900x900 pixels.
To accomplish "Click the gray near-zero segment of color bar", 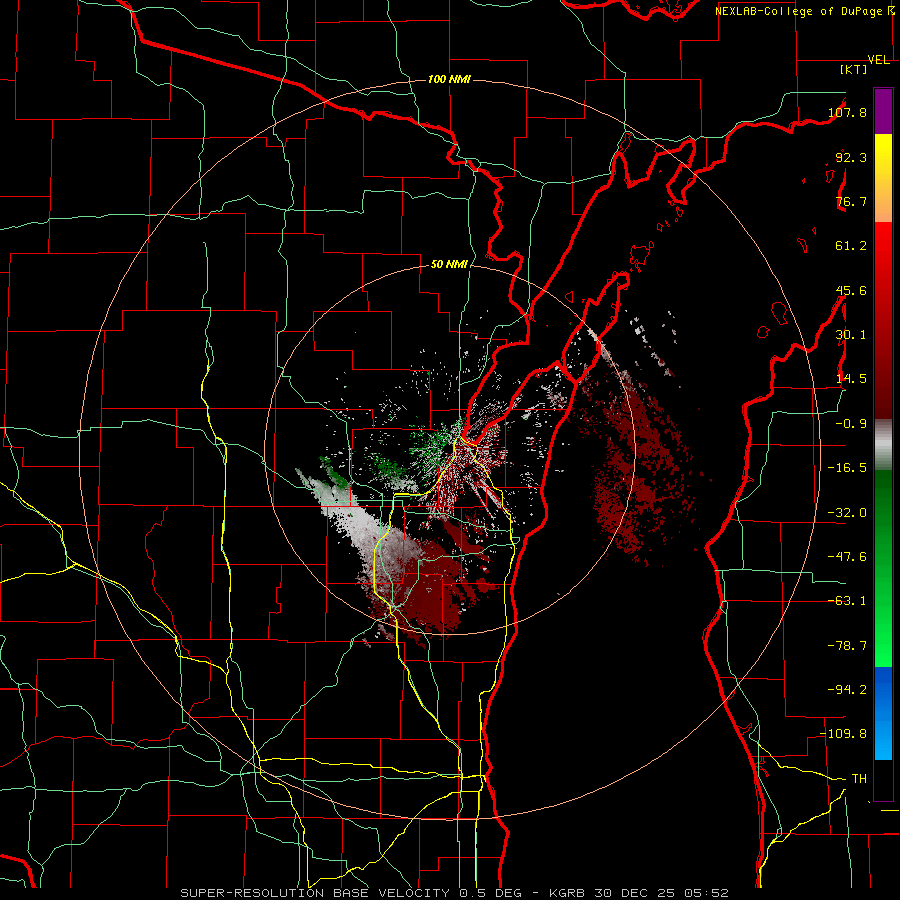I will tap(883, 445).
